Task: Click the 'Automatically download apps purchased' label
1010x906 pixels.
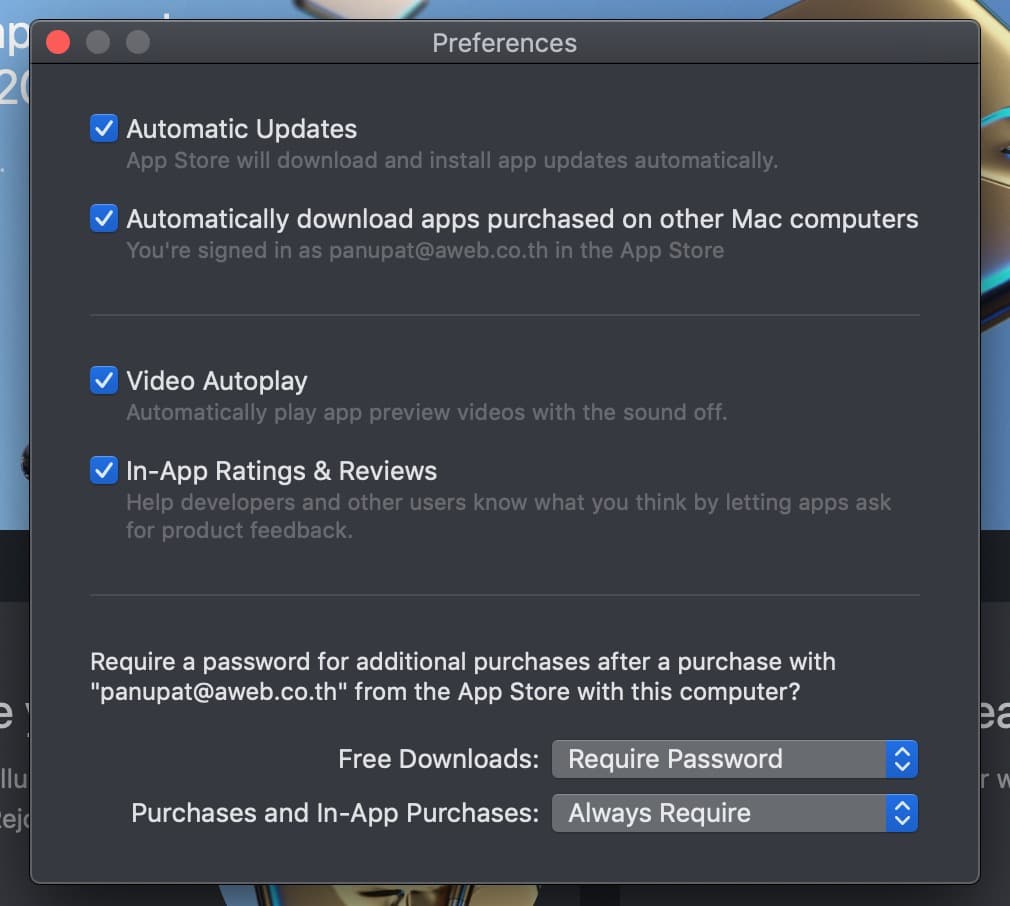Action: coord(522,220)
